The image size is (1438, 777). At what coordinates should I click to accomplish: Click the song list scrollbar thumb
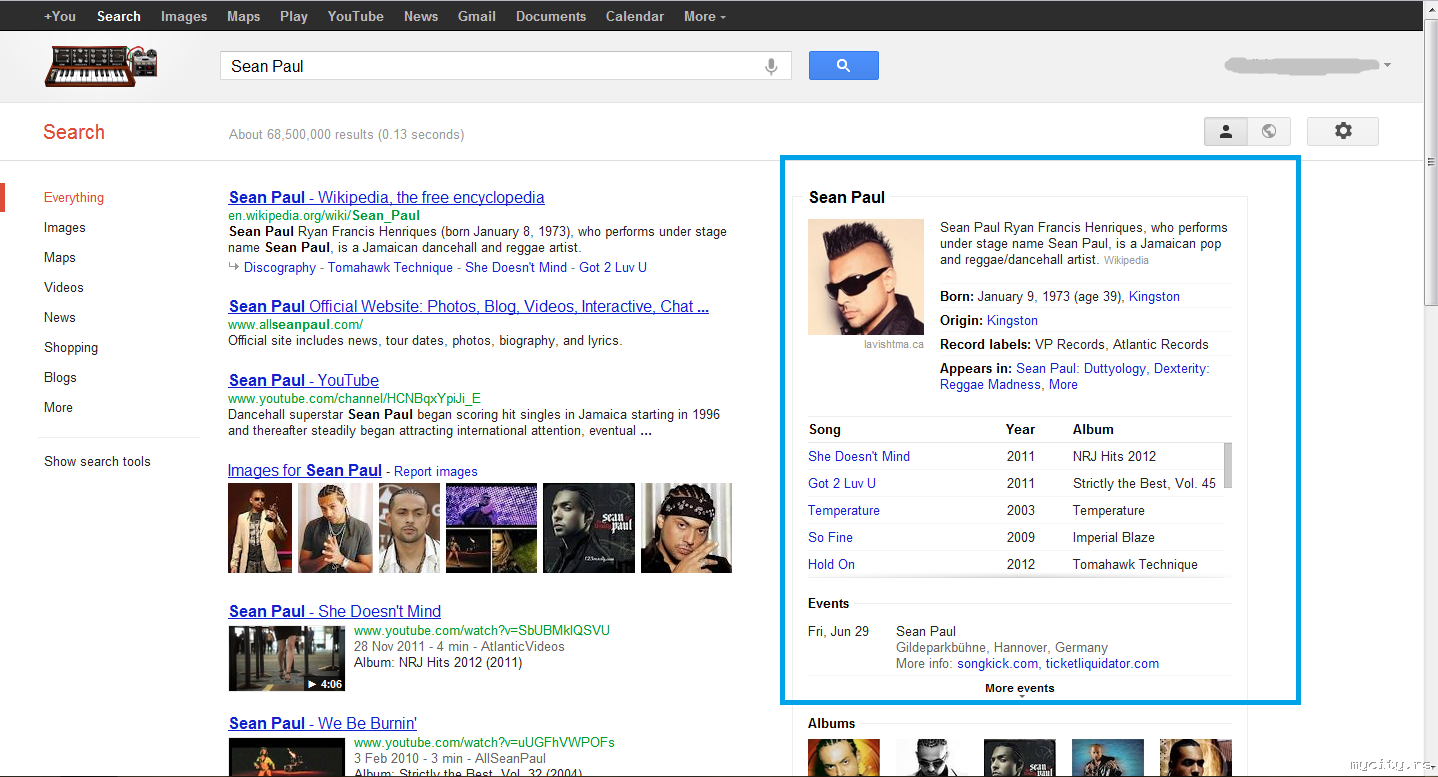tap(1228, 465)
